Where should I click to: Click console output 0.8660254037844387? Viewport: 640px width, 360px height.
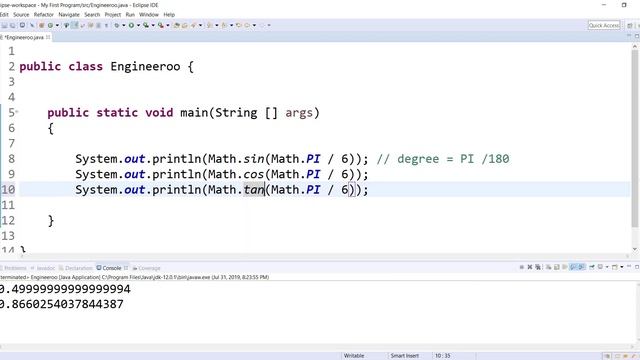61,304
